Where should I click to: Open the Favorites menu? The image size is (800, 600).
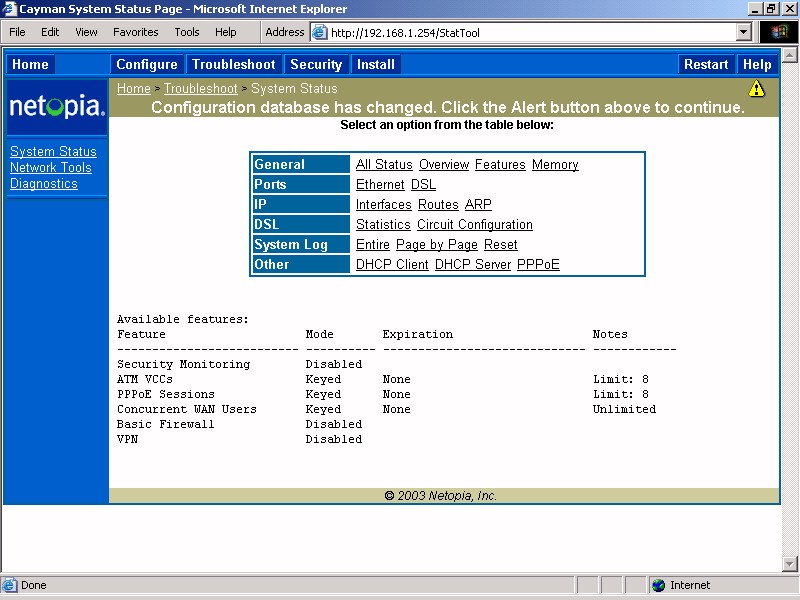coord(136,32)
